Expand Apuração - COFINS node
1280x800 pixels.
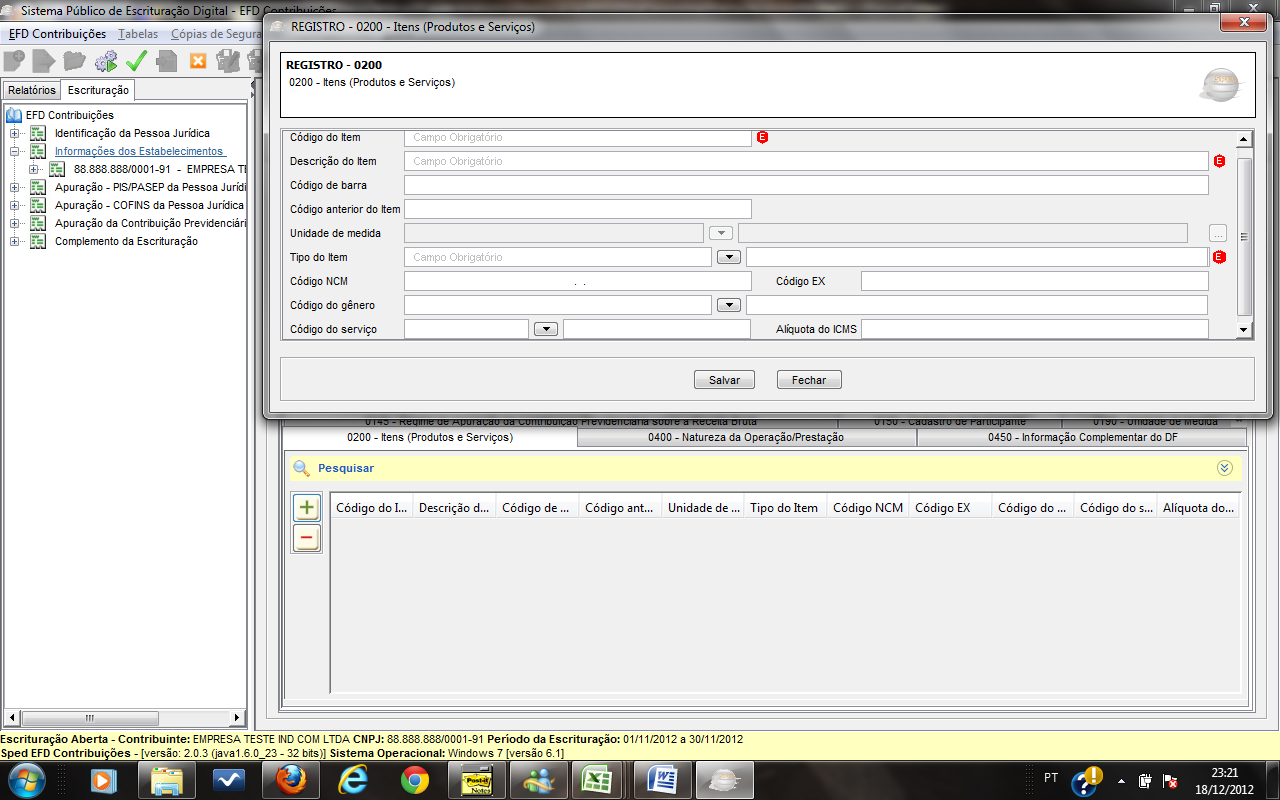[x=14, y=205]
